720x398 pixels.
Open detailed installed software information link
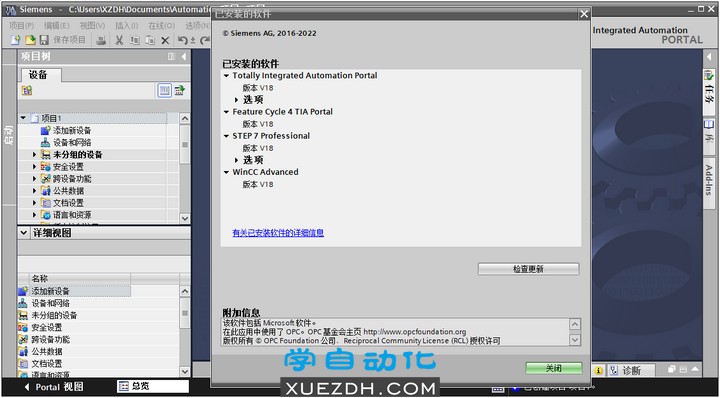[278, 233]
